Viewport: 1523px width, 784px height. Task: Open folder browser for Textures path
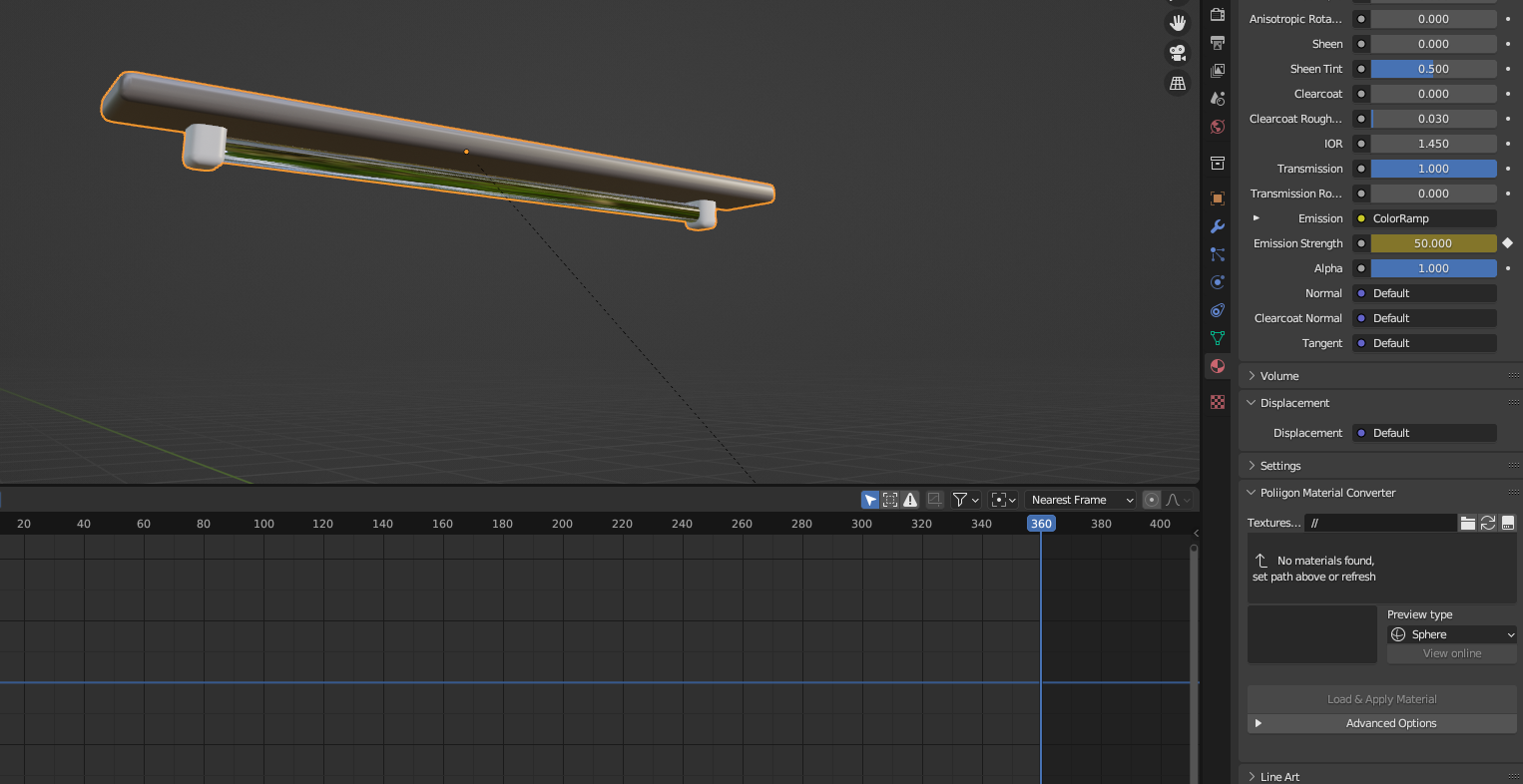tap(1467, 523)
